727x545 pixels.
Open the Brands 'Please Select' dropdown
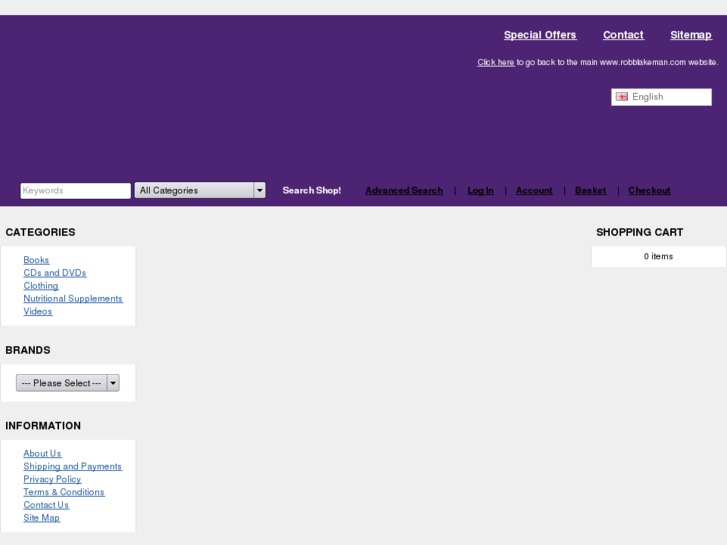(x=68, y=383)
